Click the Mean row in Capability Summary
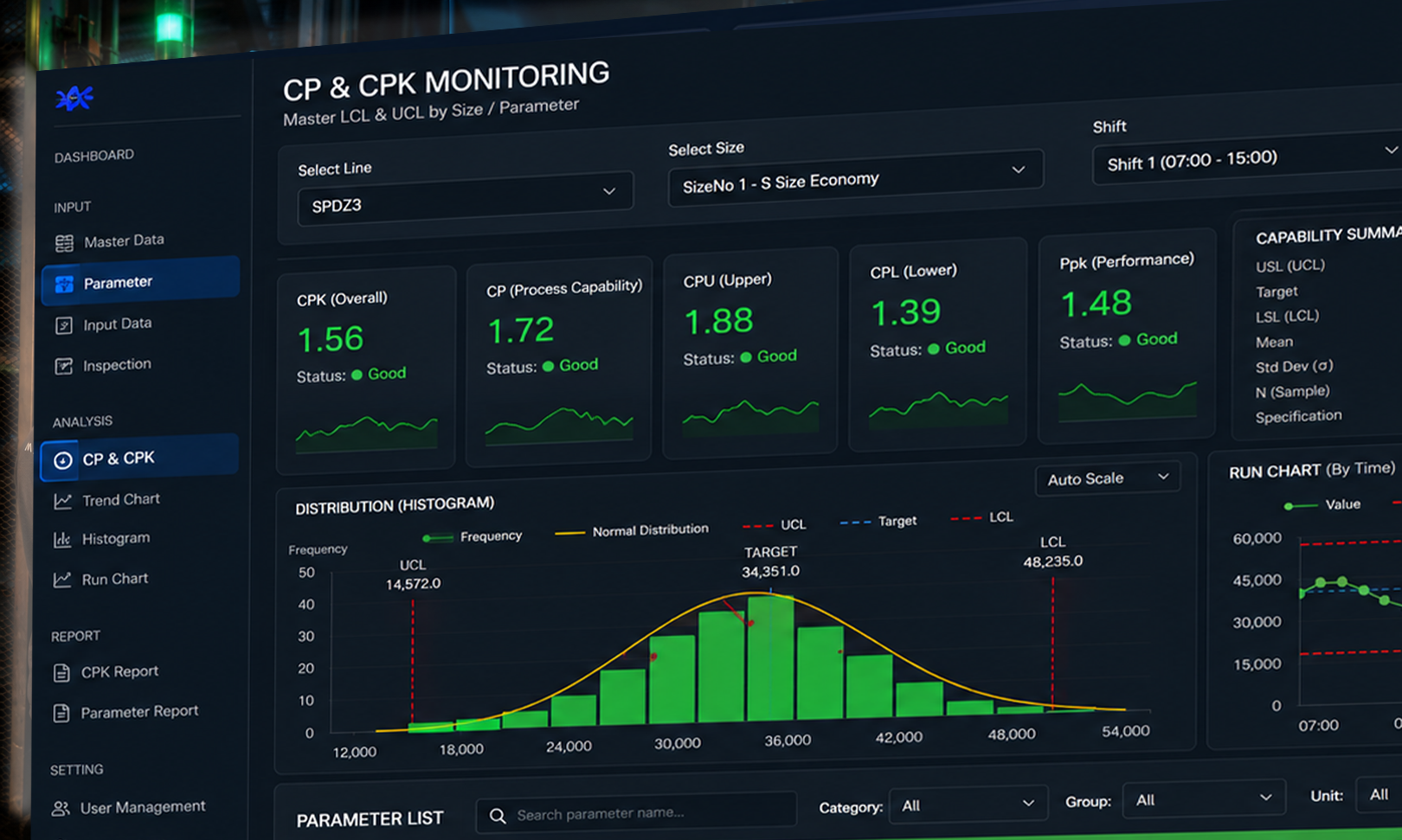The image size is (1402, 840). tap(1275, 342)
